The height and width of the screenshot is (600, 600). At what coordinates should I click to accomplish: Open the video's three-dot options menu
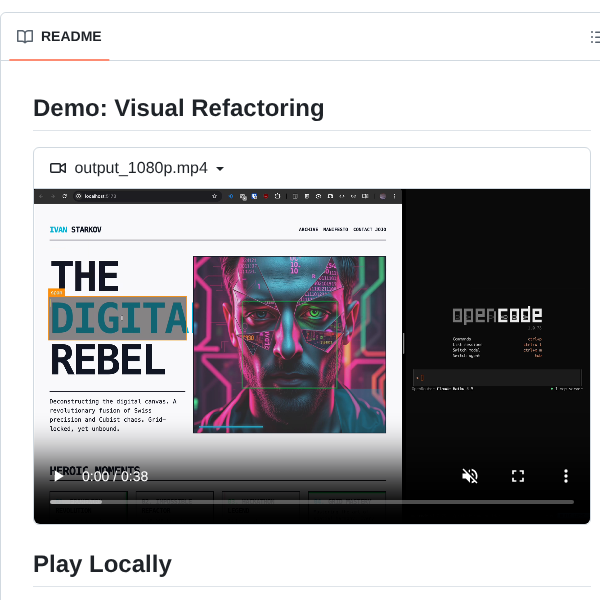[x=566, y=476]
